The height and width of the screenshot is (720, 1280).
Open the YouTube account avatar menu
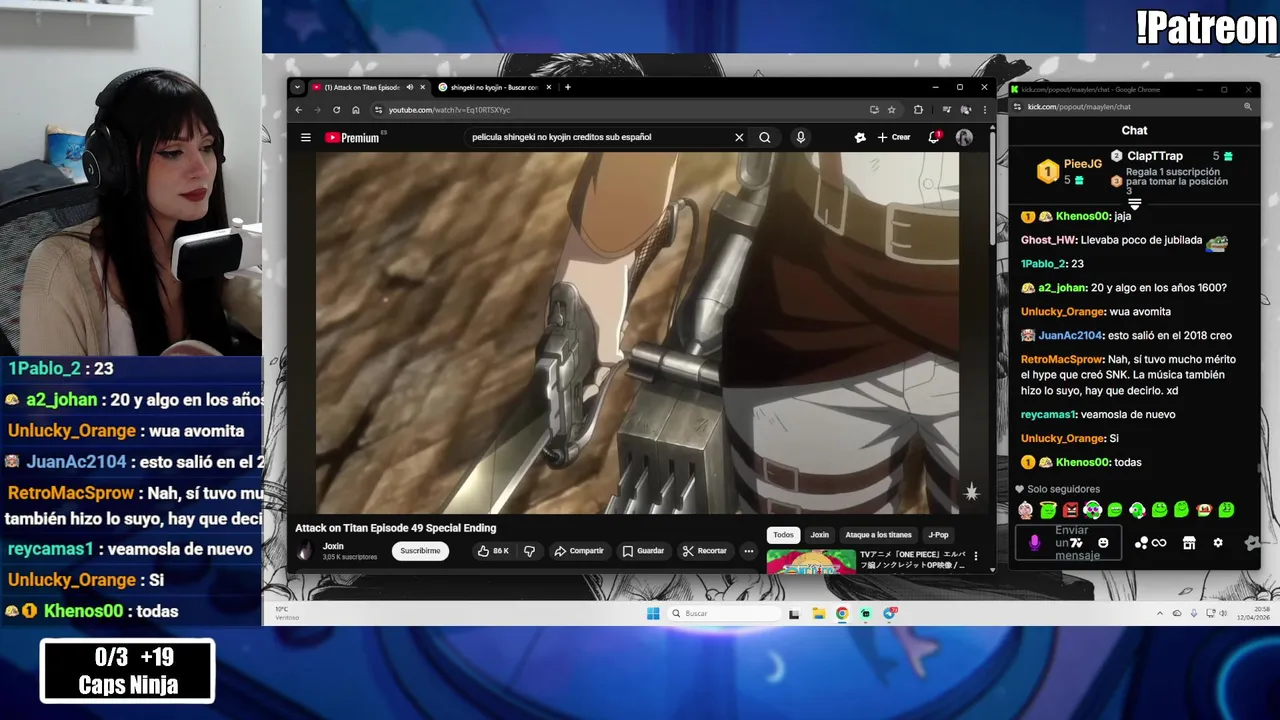coord(964,137)
